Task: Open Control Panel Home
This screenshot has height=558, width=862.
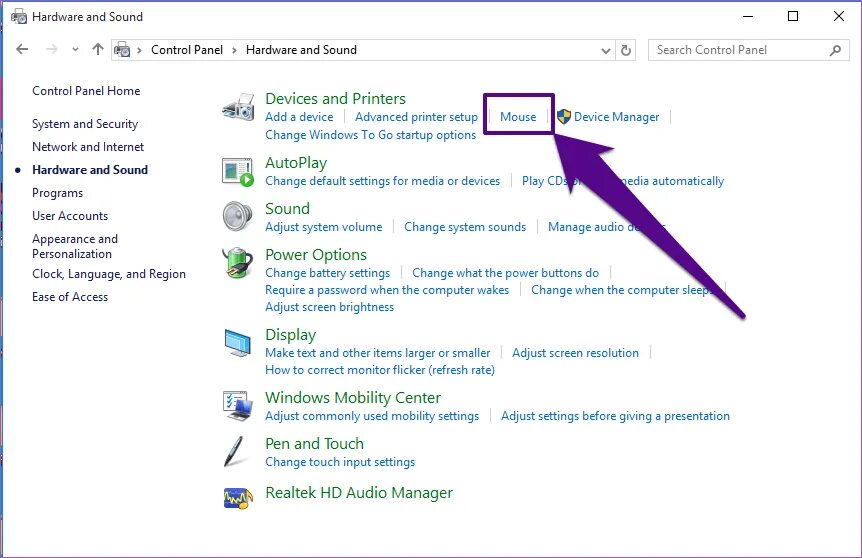Action: [86, 91]
